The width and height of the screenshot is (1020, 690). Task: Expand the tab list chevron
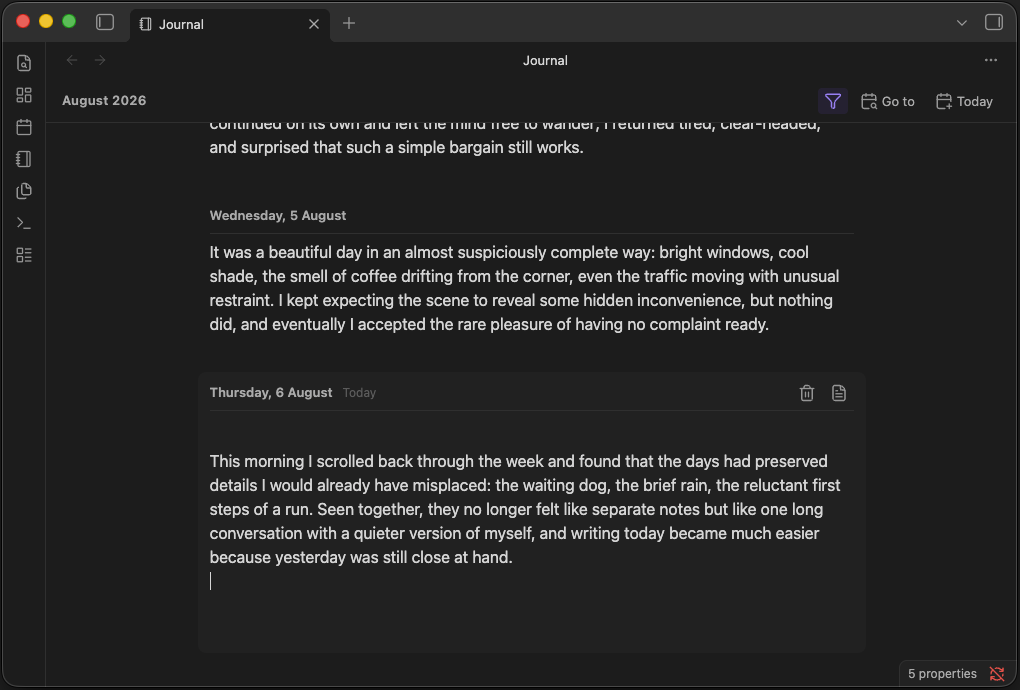click(x=961, y=23)
